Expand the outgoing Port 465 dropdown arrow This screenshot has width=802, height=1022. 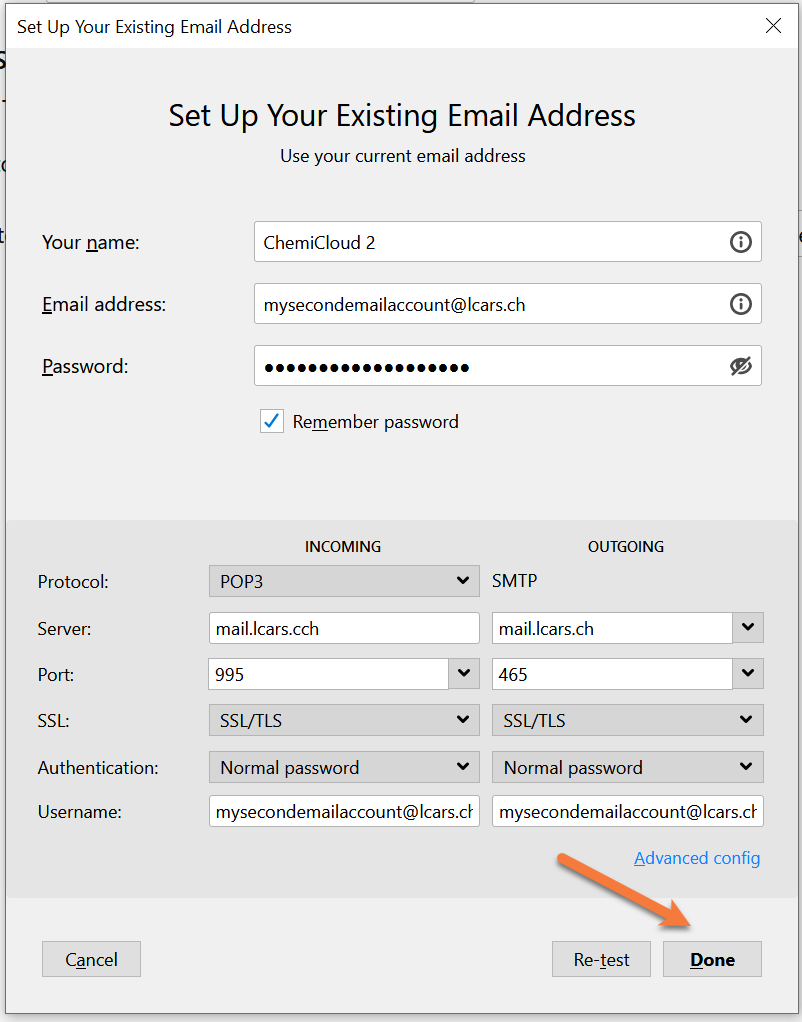click(x=748, y=674)
